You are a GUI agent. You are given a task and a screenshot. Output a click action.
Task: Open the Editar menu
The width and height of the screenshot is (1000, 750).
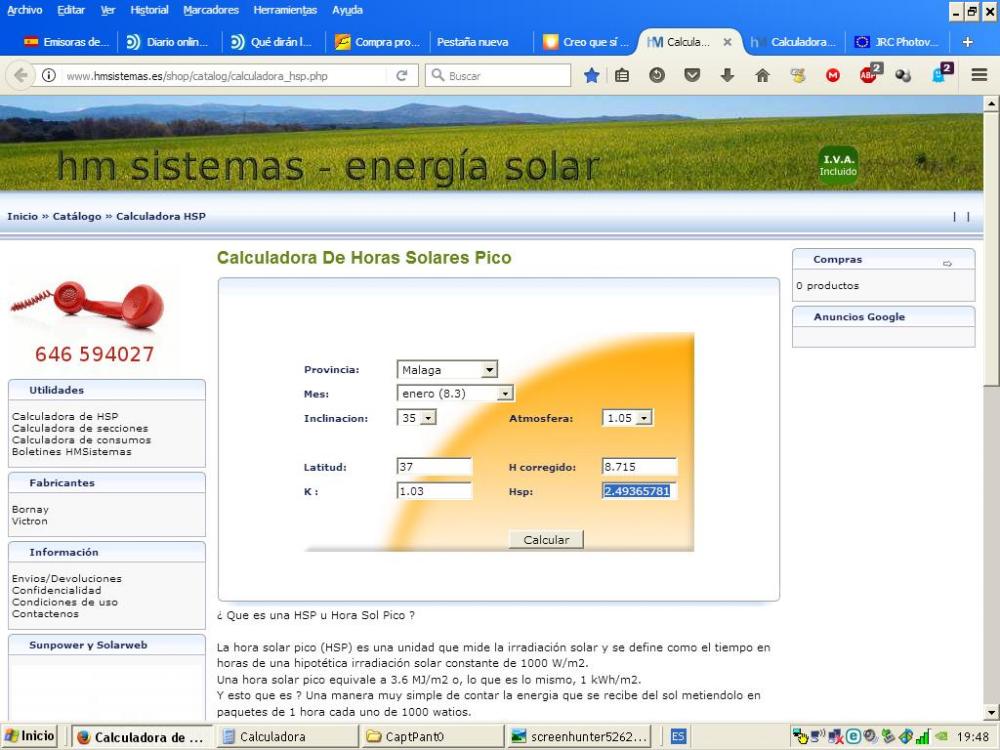[71, 10]
